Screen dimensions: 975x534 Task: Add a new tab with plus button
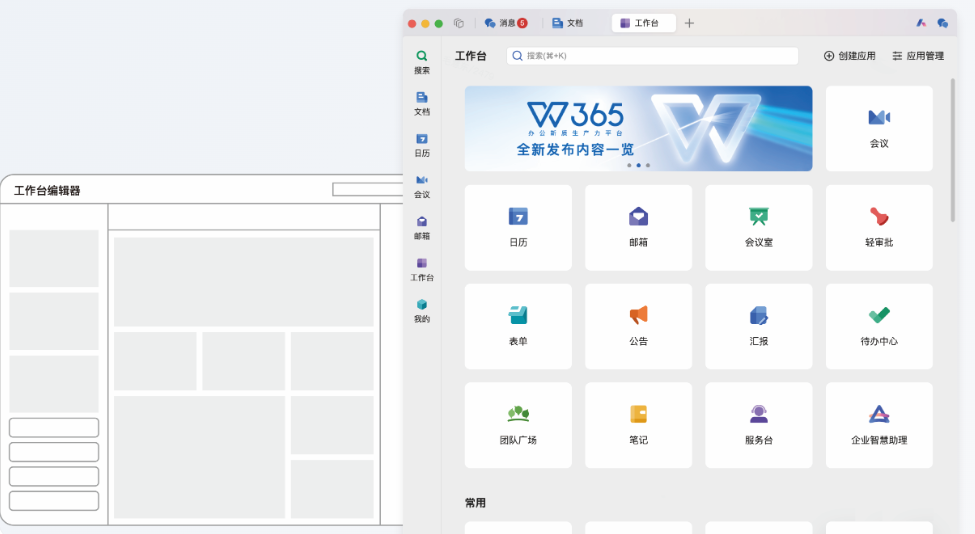pyautogui.click(x=689, y=23)
